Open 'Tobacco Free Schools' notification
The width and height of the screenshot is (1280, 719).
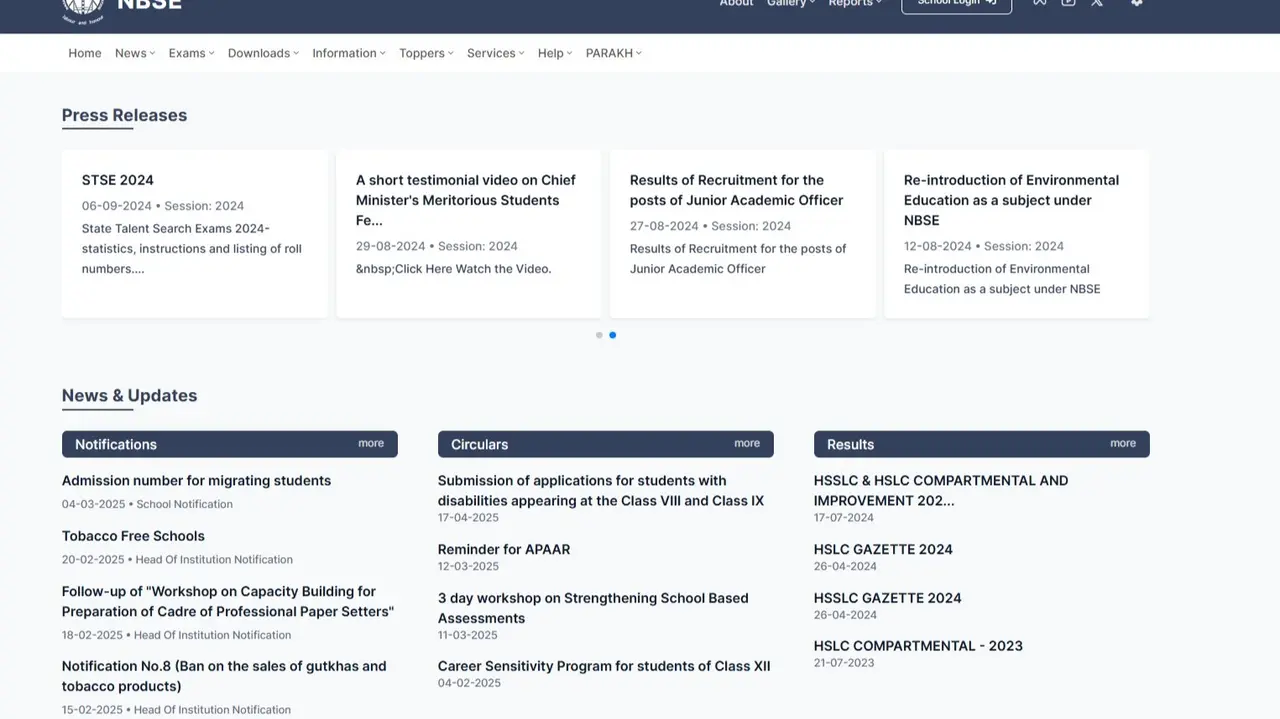133,536
